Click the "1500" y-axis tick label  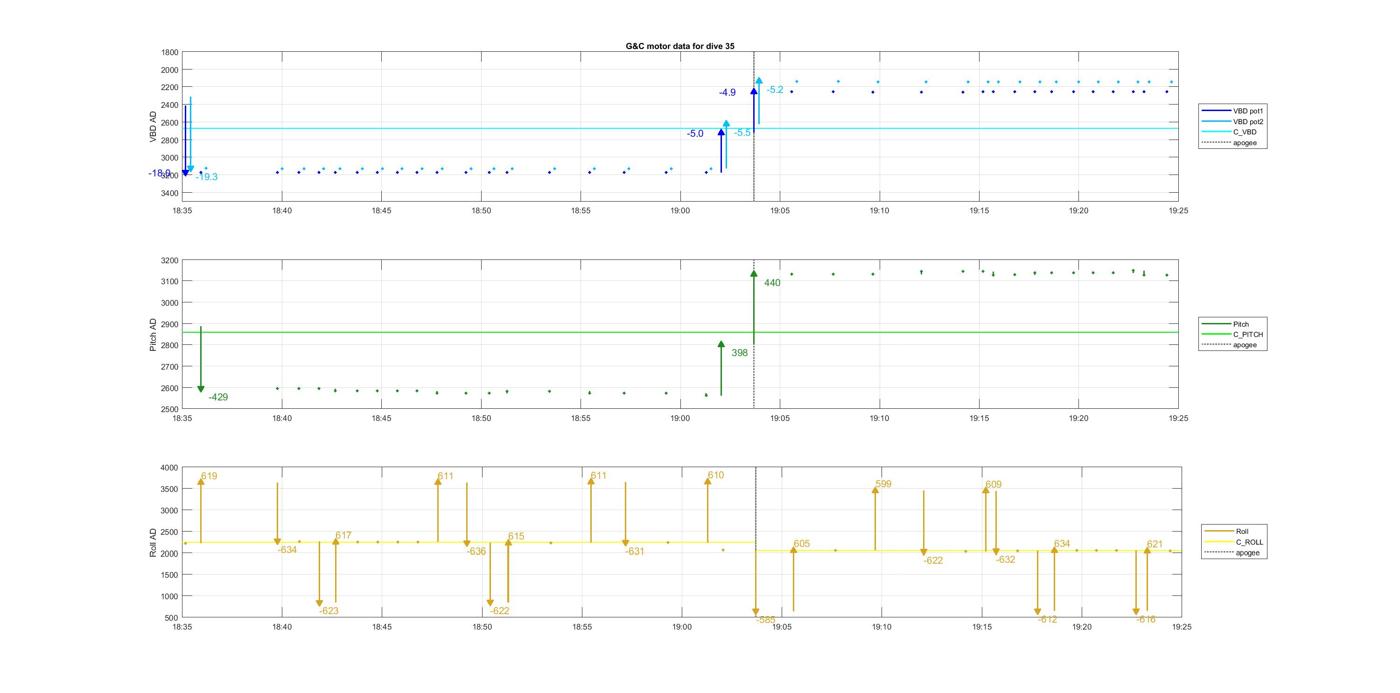coord(170,575)
